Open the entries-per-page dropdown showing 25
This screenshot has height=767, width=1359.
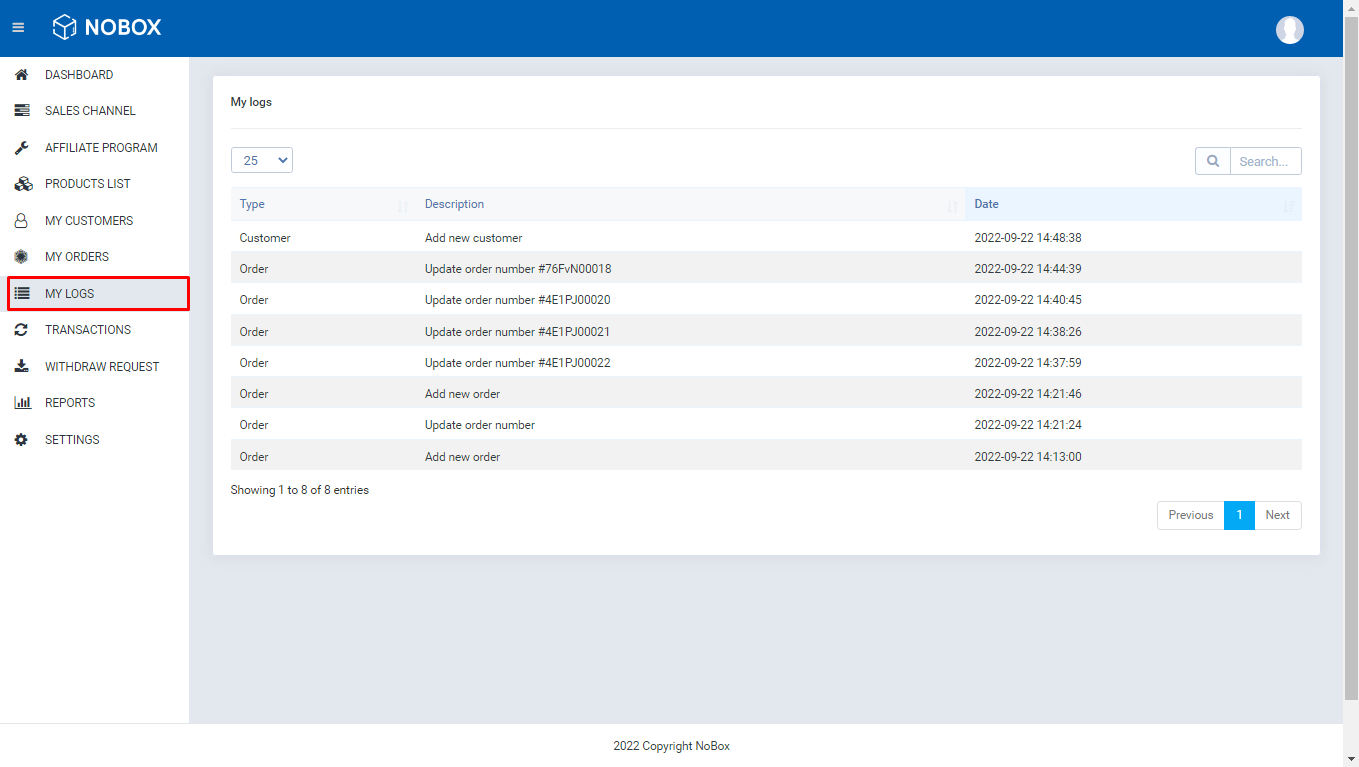[261, 160]
